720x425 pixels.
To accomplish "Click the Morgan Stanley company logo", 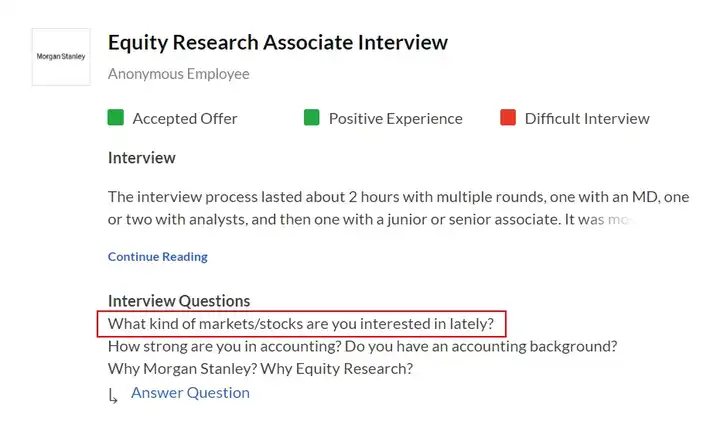I will pos(61,56).
